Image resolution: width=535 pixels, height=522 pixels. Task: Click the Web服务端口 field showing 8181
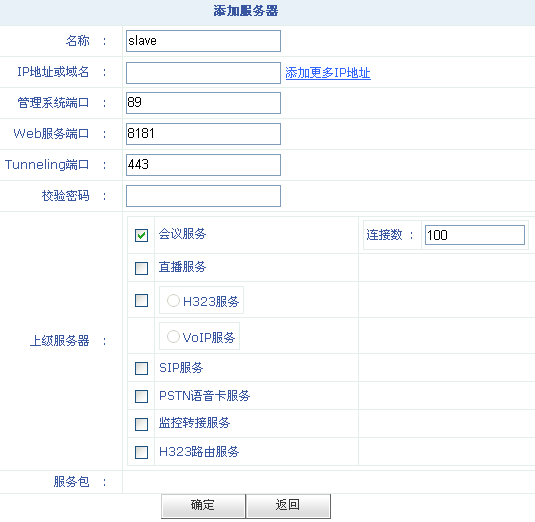coord(203,134)
